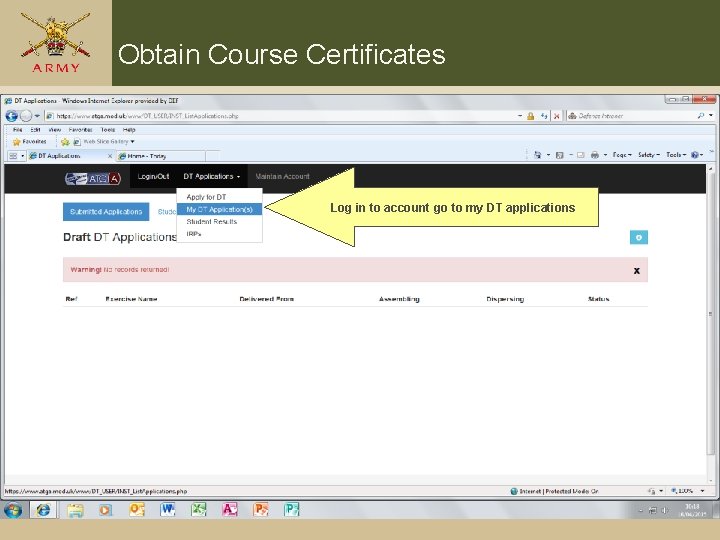Open the recent pages dropdown next to Forward
This screenshot has height=540, width=720.
[x=37, y=116]
